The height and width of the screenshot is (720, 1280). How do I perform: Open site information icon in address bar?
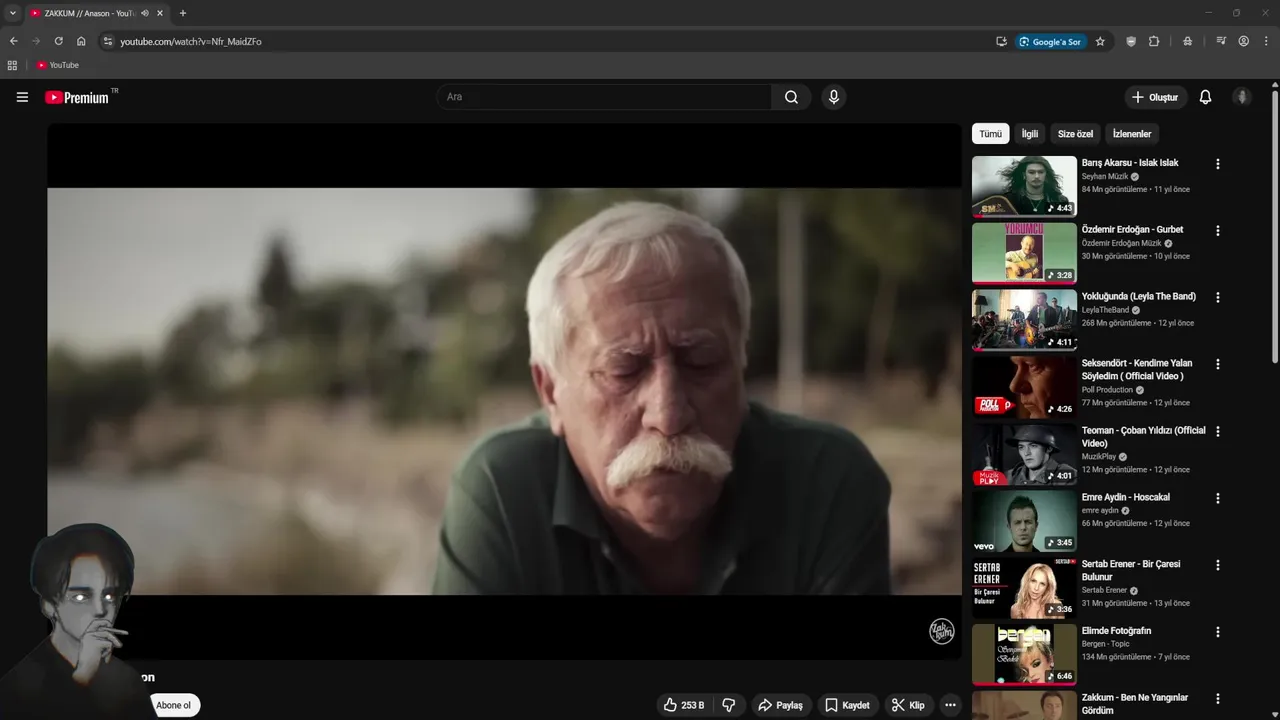pyautogui.click(x=108, y=41)
